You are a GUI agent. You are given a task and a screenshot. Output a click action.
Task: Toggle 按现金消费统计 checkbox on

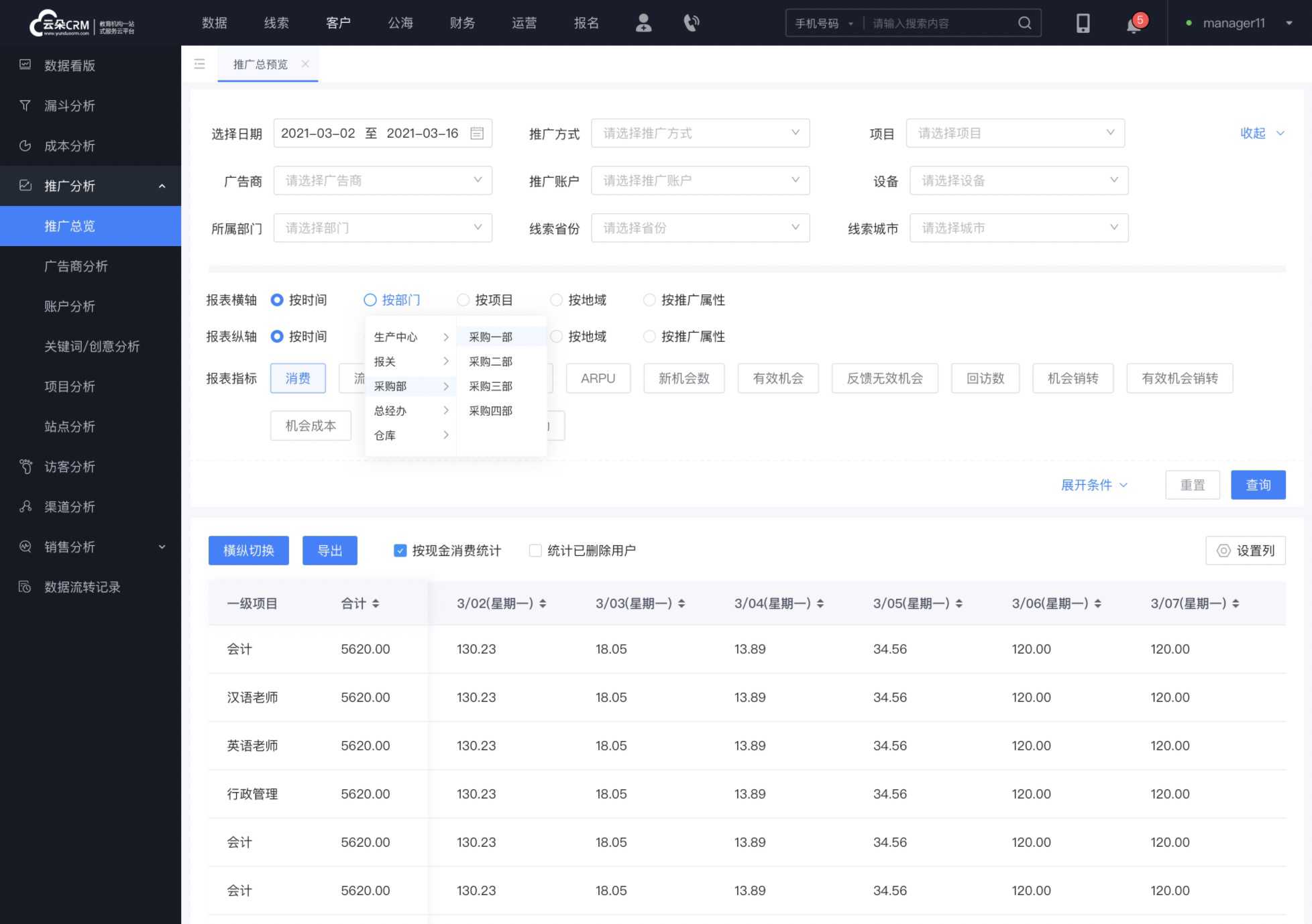coord(400,550)
